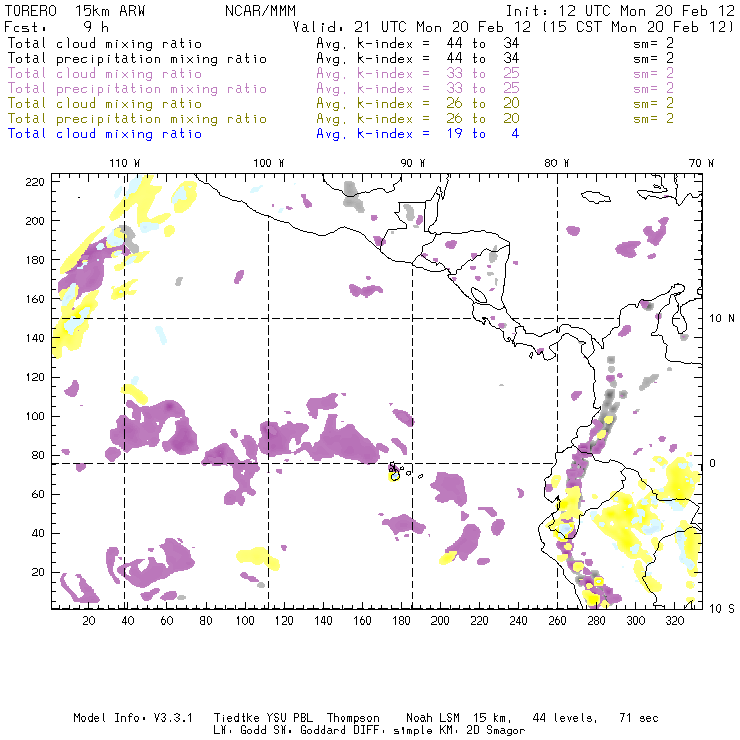Select the "60" label on the vertical axis
The width and height of the screenshot is (740, 740).
(x=38, y=494)
